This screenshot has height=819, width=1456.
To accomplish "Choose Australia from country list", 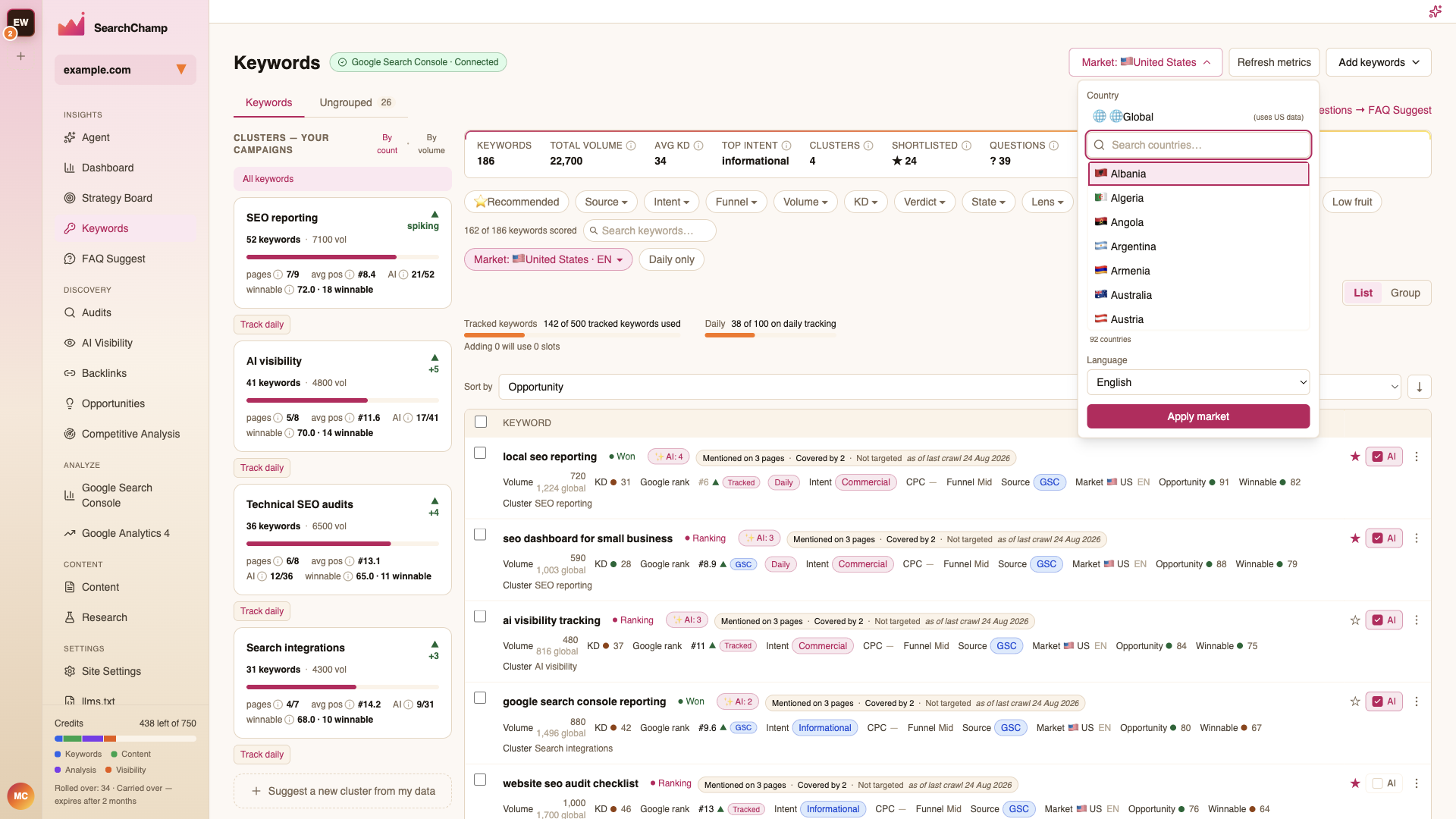I will pos(1198,295).
